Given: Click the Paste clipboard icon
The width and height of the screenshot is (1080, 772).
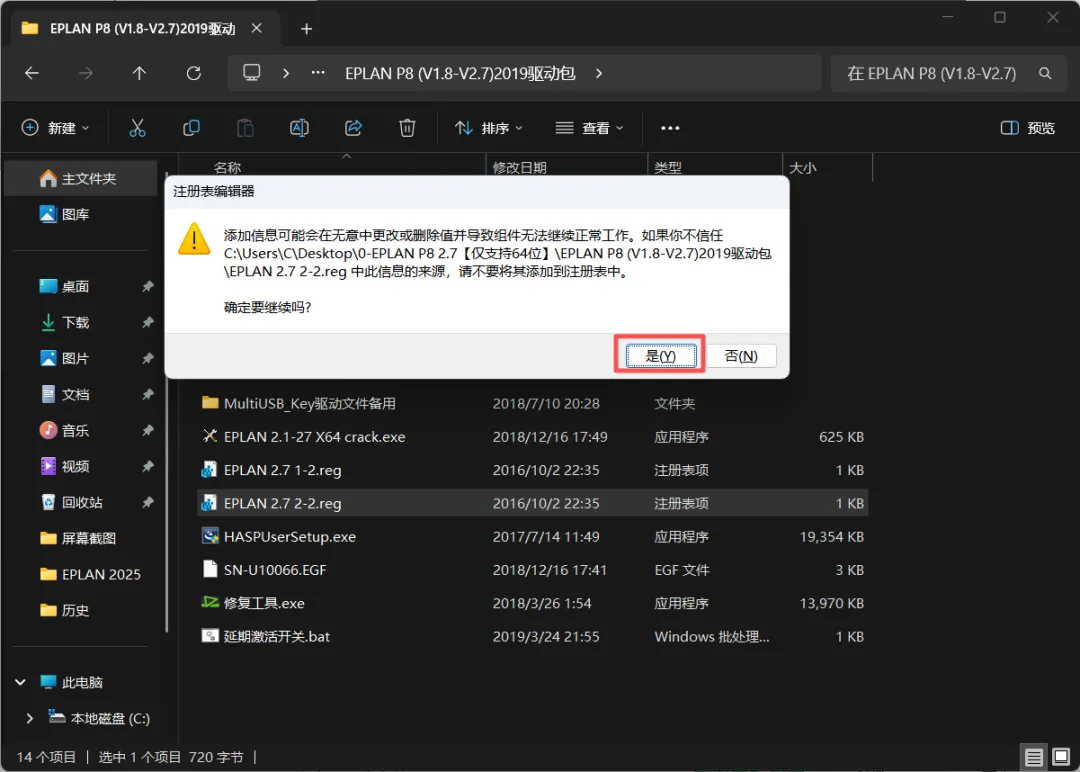Looking at the screenshot, I should (x=245, y=128).
